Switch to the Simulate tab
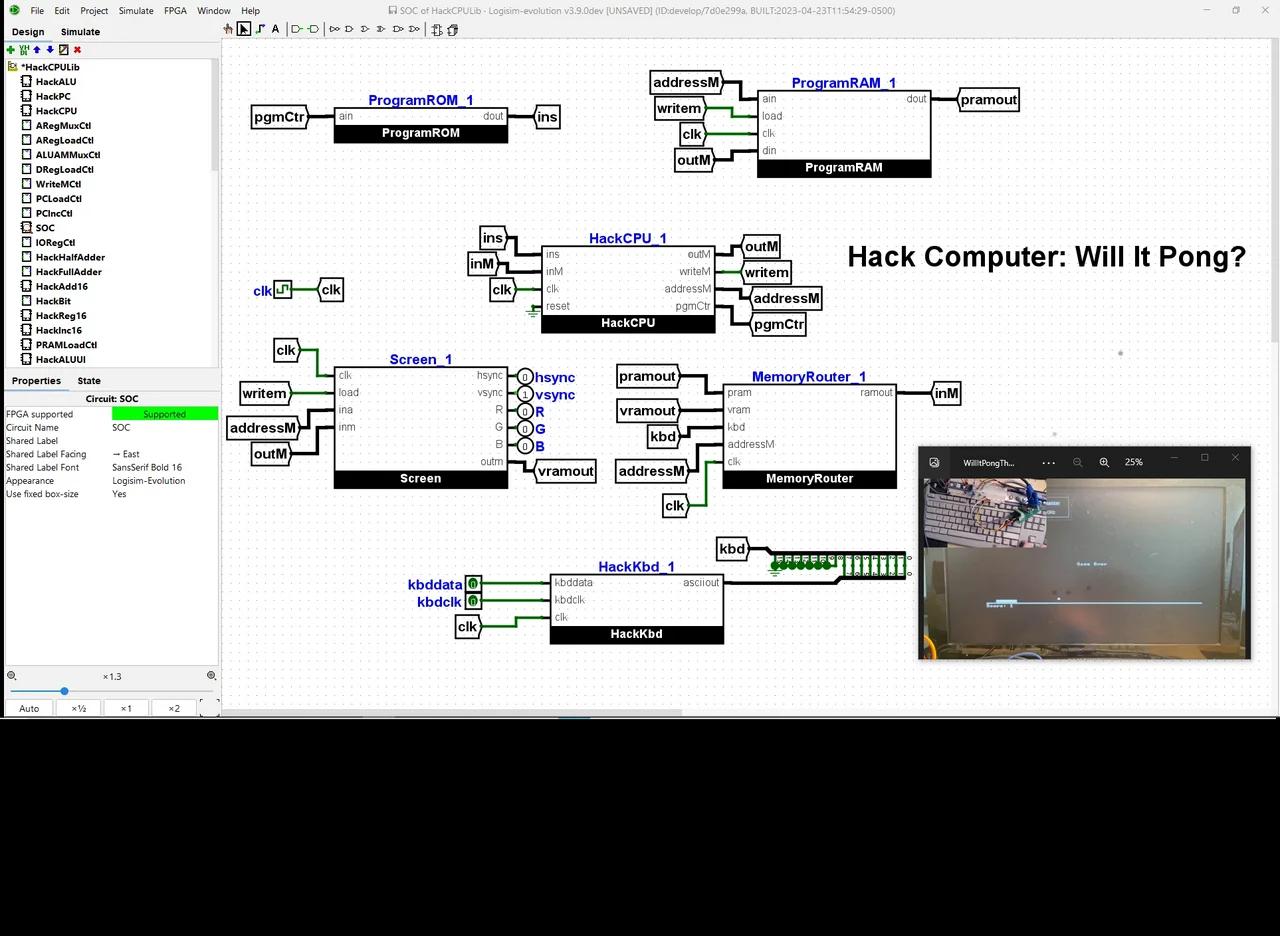The image size is (1280, 936). pos(80,31)
